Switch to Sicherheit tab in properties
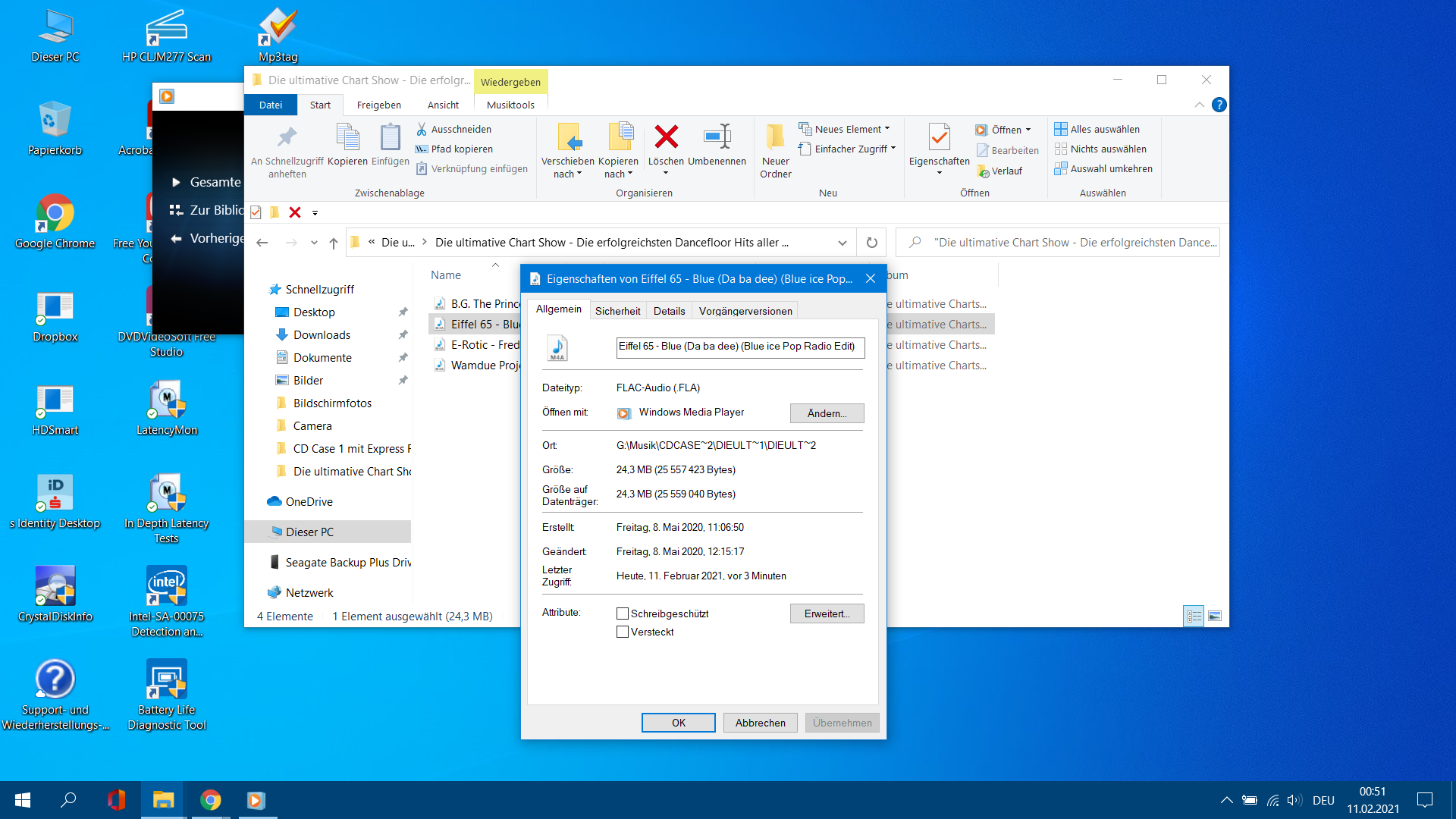 pyautogui.click(x=617, y=311)
